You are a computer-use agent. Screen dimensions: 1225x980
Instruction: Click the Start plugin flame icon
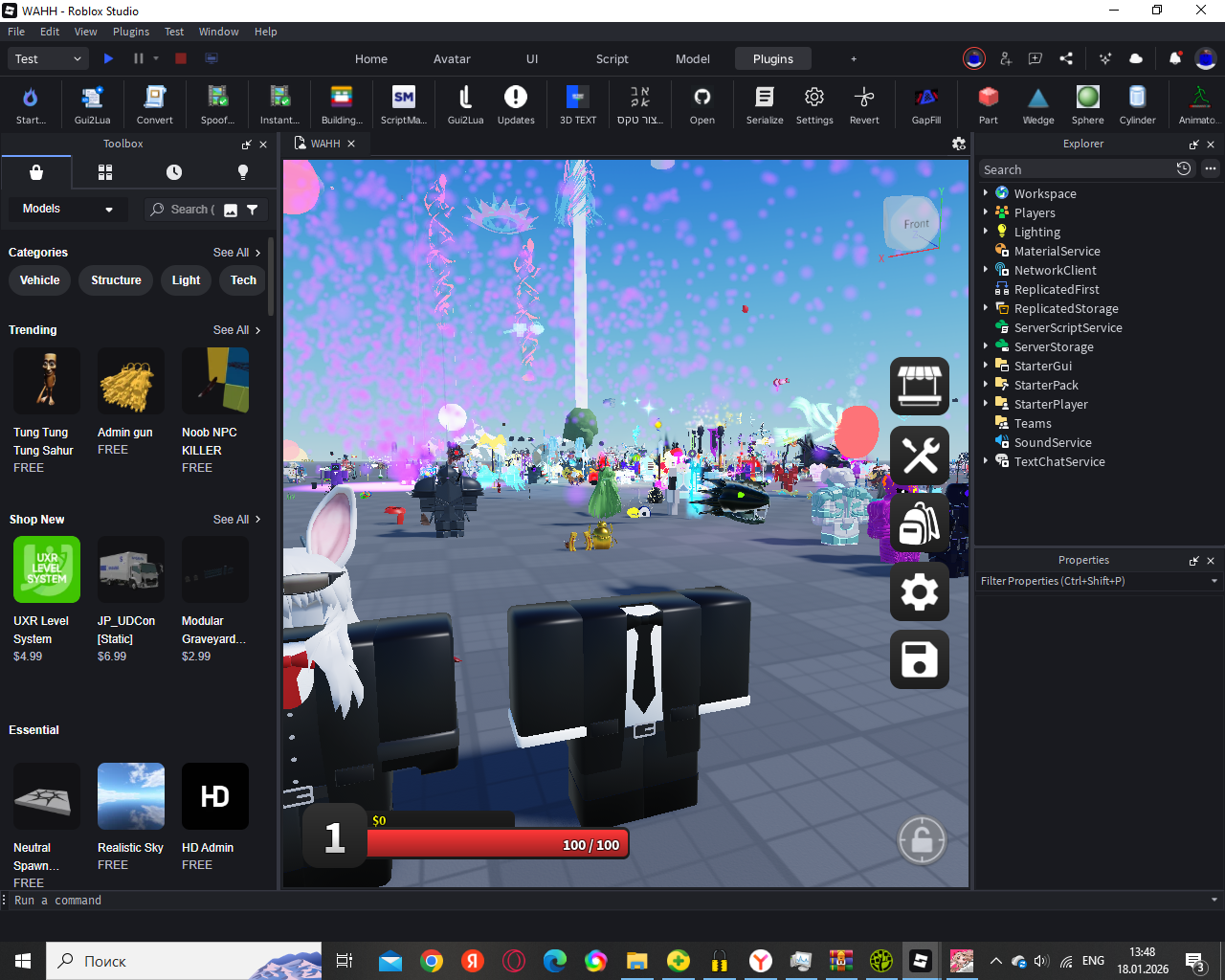31,104
